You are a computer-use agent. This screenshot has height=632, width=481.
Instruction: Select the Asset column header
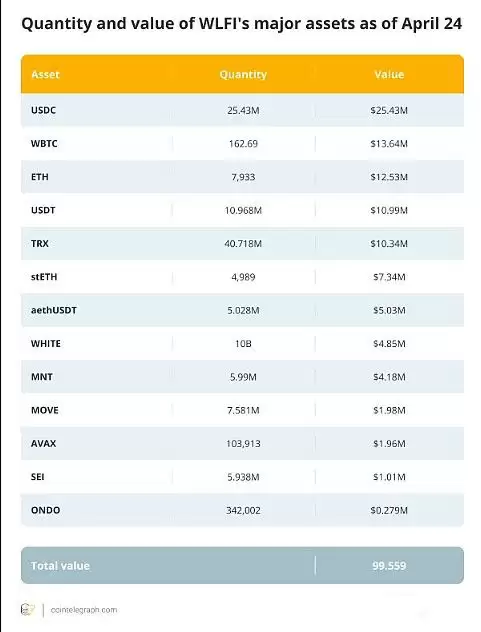coord(45,75)
